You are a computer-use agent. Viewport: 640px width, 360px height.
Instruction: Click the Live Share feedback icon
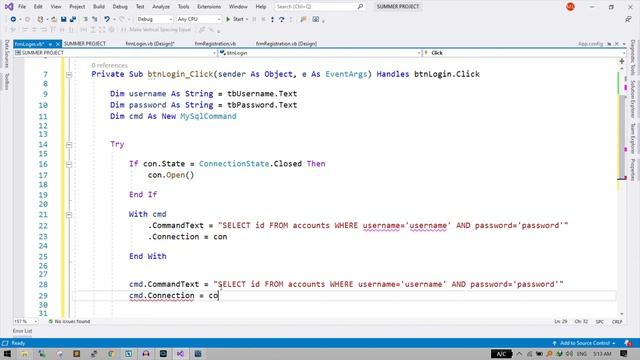[x=628, y=19]
